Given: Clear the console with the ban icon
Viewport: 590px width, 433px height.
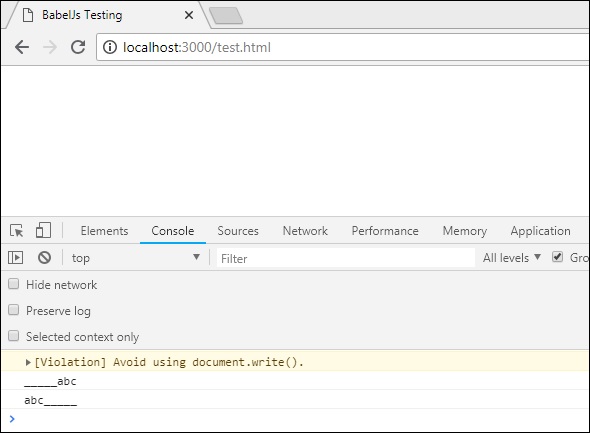Looking at the screenshot, I should [x=44, y=258].
